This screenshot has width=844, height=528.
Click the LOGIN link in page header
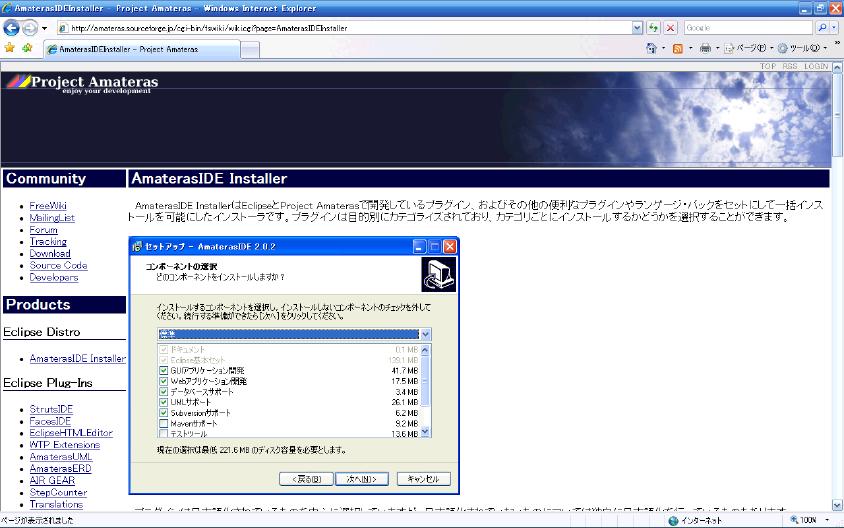coord(816,66)
